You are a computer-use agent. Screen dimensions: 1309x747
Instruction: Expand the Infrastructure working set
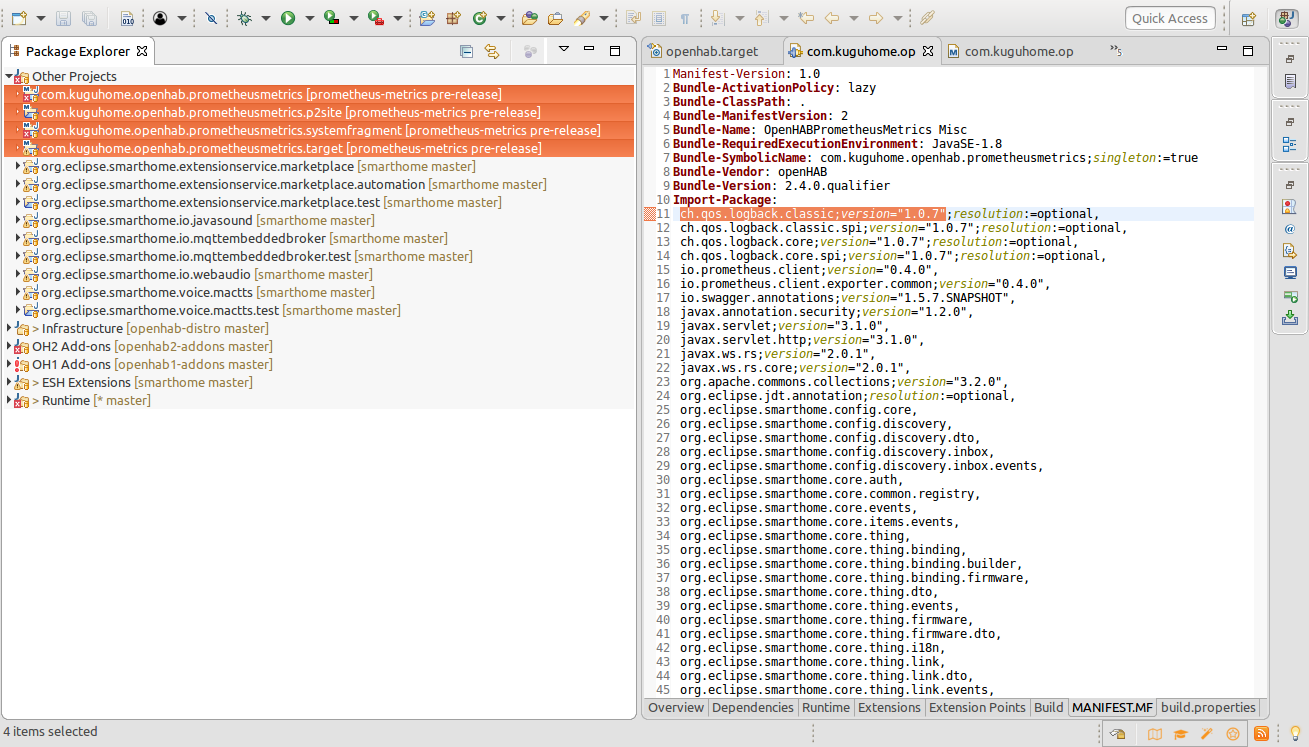[x=9, y=328]
